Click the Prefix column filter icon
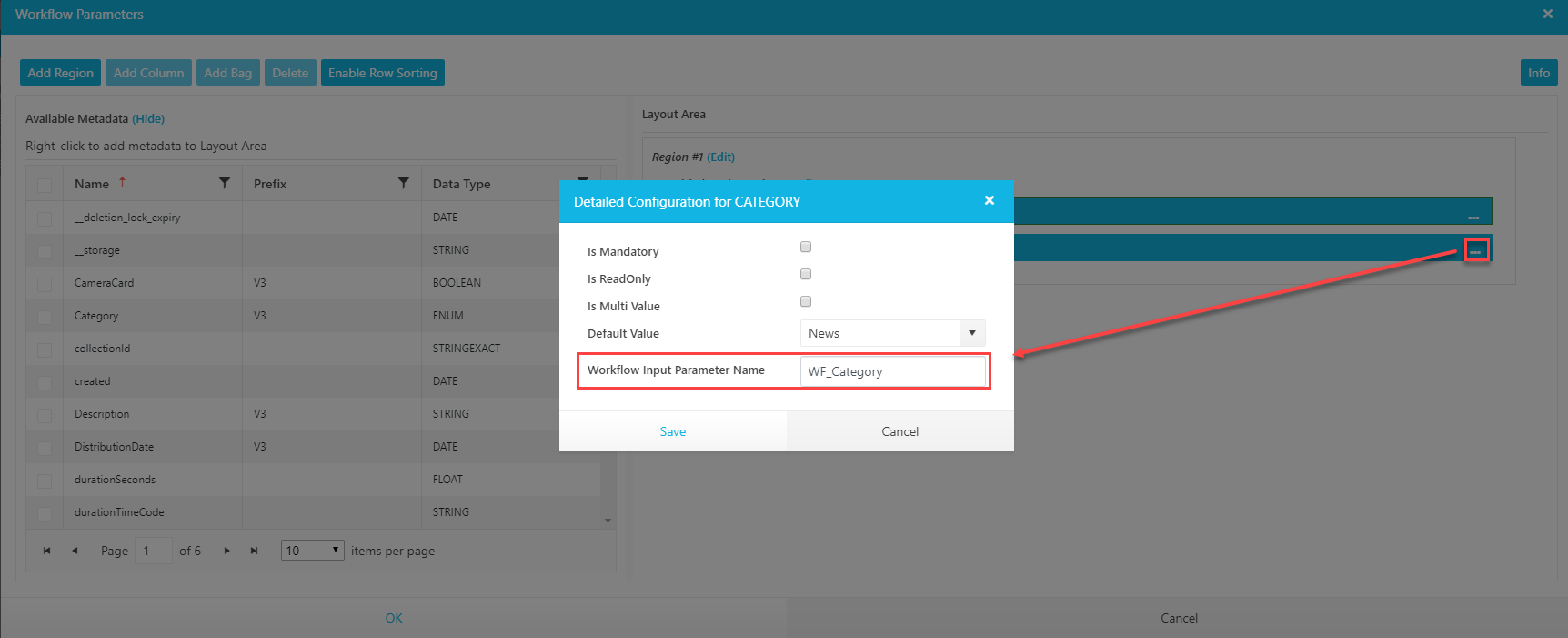The image size is (1568, 638). click(x=404, y=184)
